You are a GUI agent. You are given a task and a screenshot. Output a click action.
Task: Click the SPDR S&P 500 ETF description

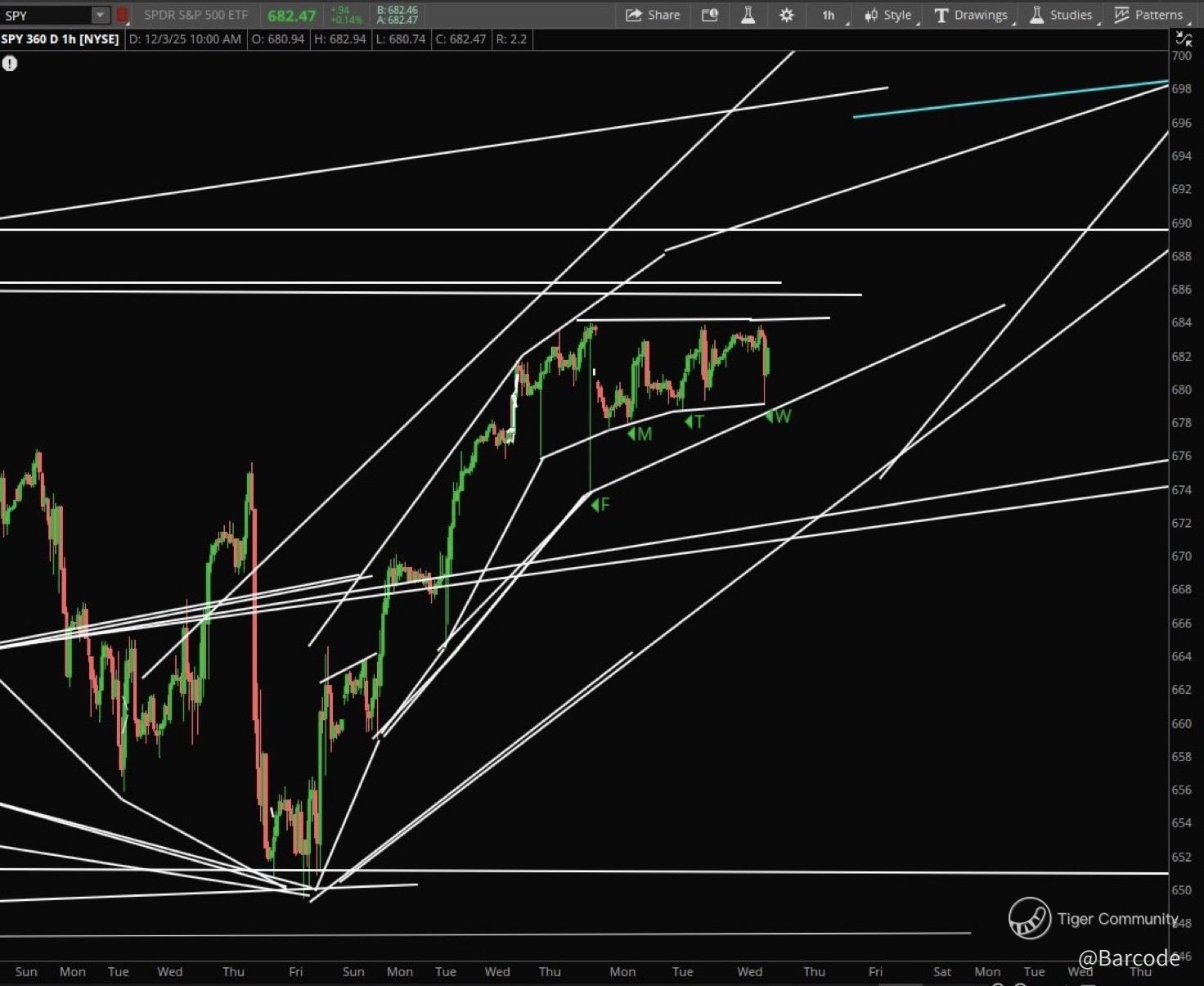coord(196,15)
